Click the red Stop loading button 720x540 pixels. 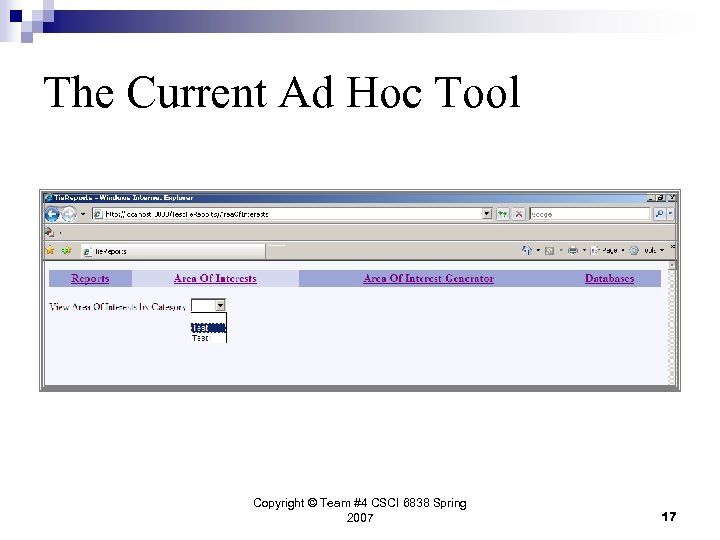click(519, 214)
